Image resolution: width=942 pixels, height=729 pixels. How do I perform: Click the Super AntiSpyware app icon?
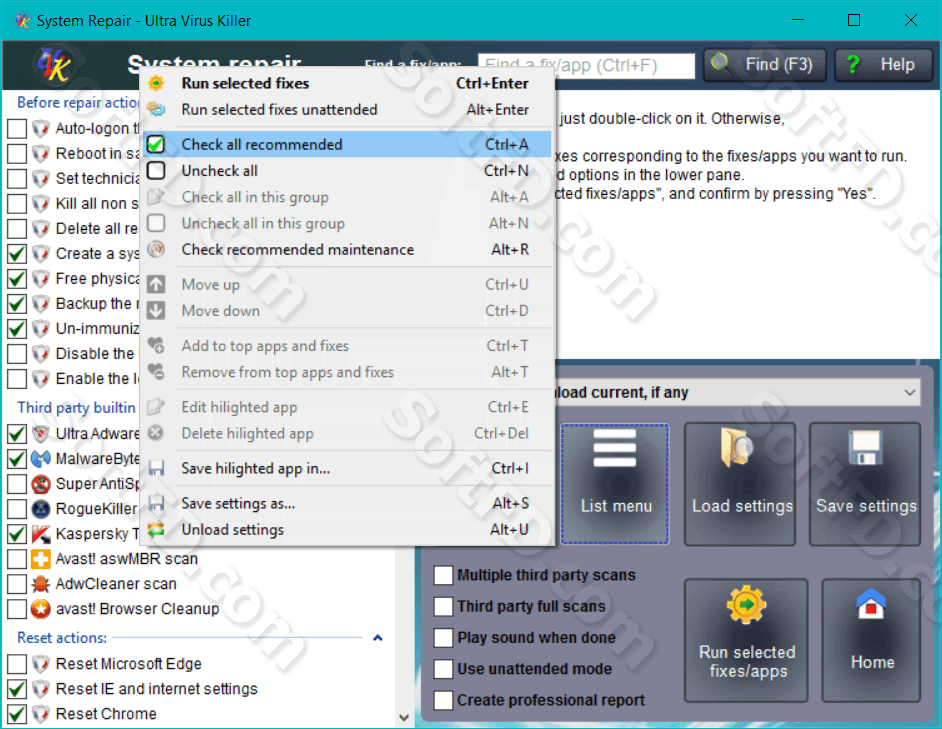40,484
